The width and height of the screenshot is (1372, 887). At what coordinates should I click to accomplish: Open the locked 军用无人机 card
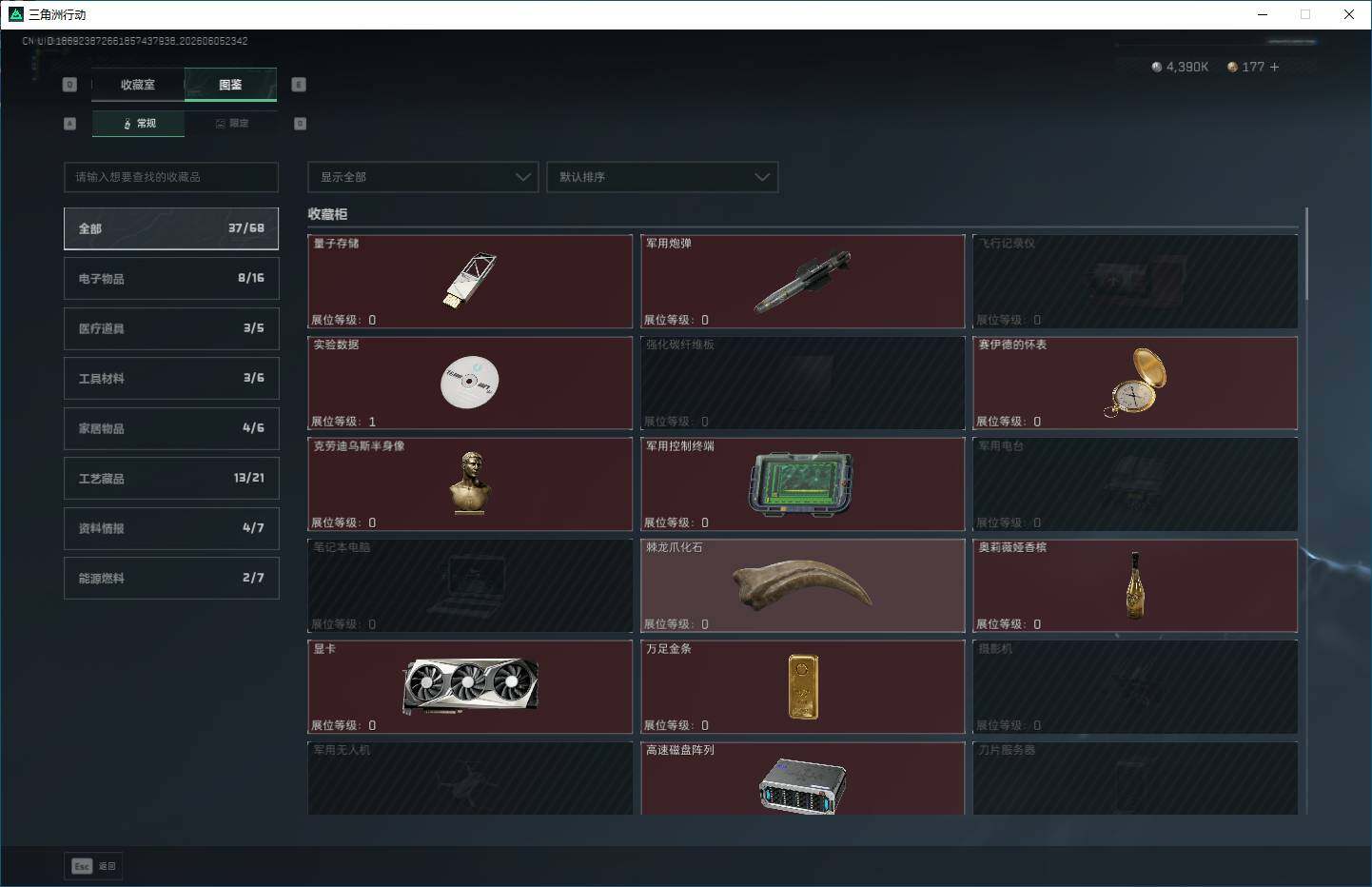pos(470,779)
